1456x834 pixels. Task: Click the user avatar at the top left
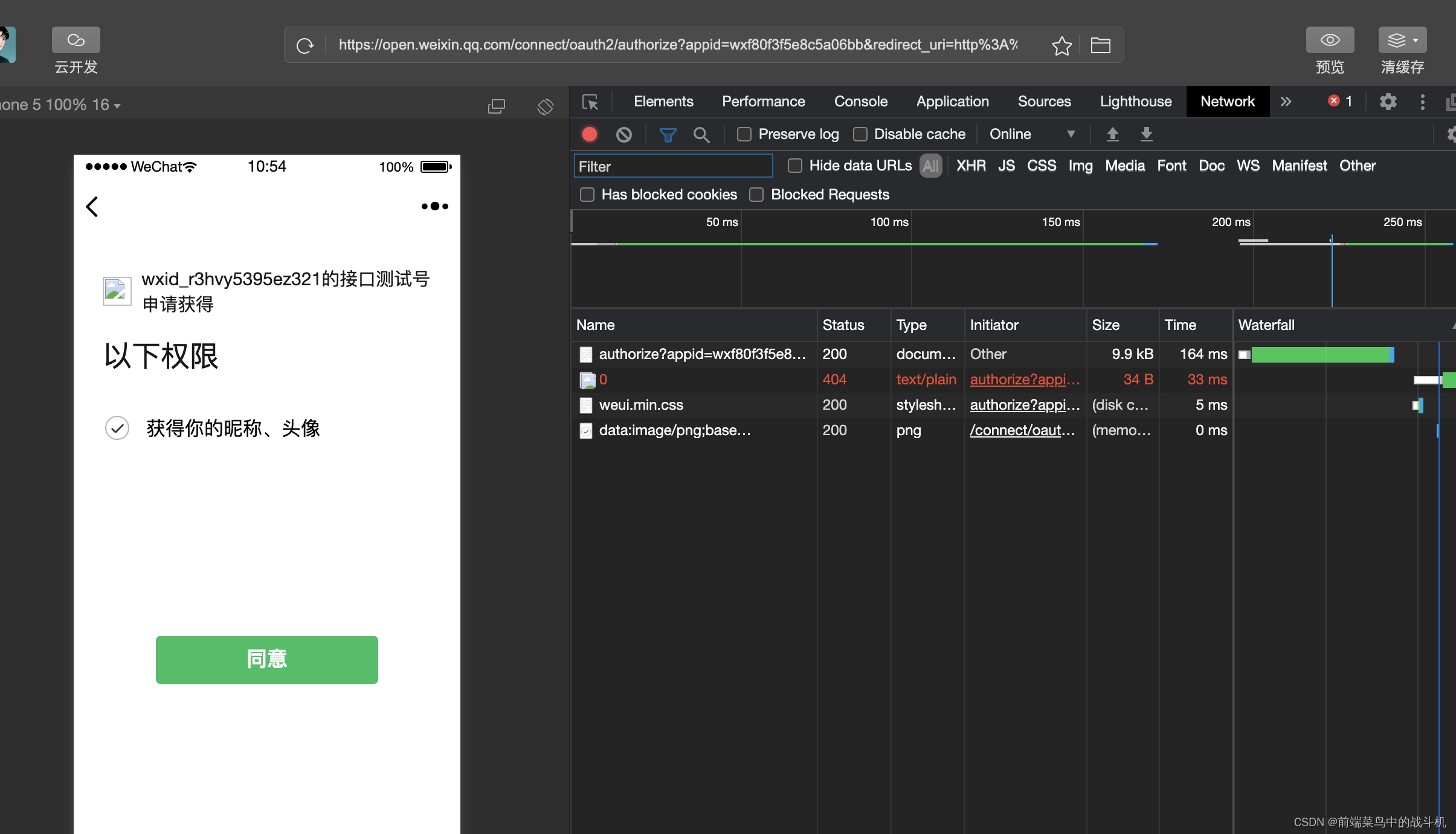pyautogui.click(x=7, y=44)
